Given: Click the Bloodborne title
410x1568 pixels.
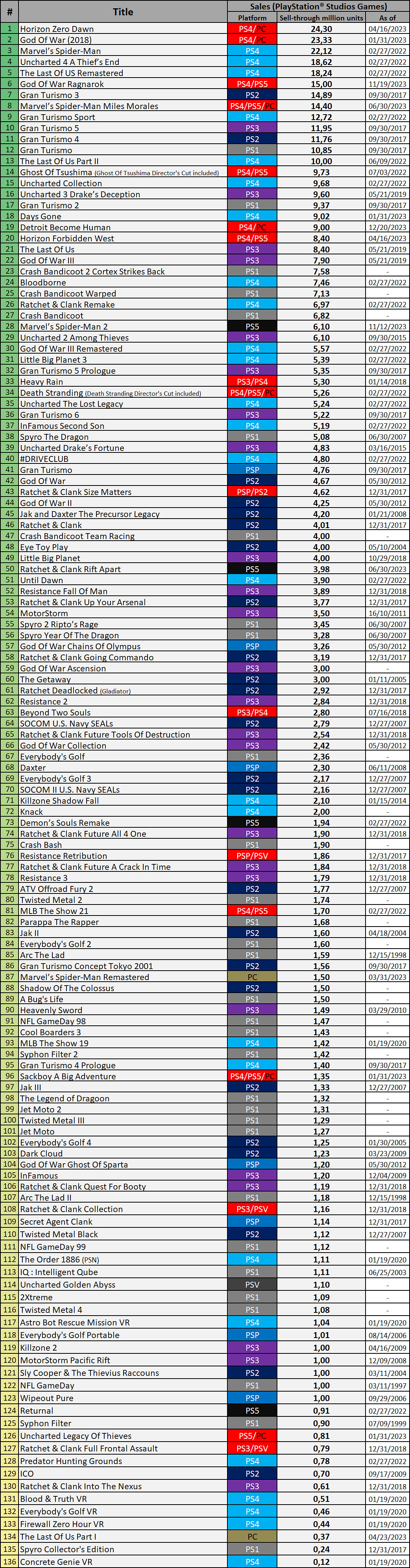Looking at the screenshot, I should pyautogui.click(x=43, y=282).
